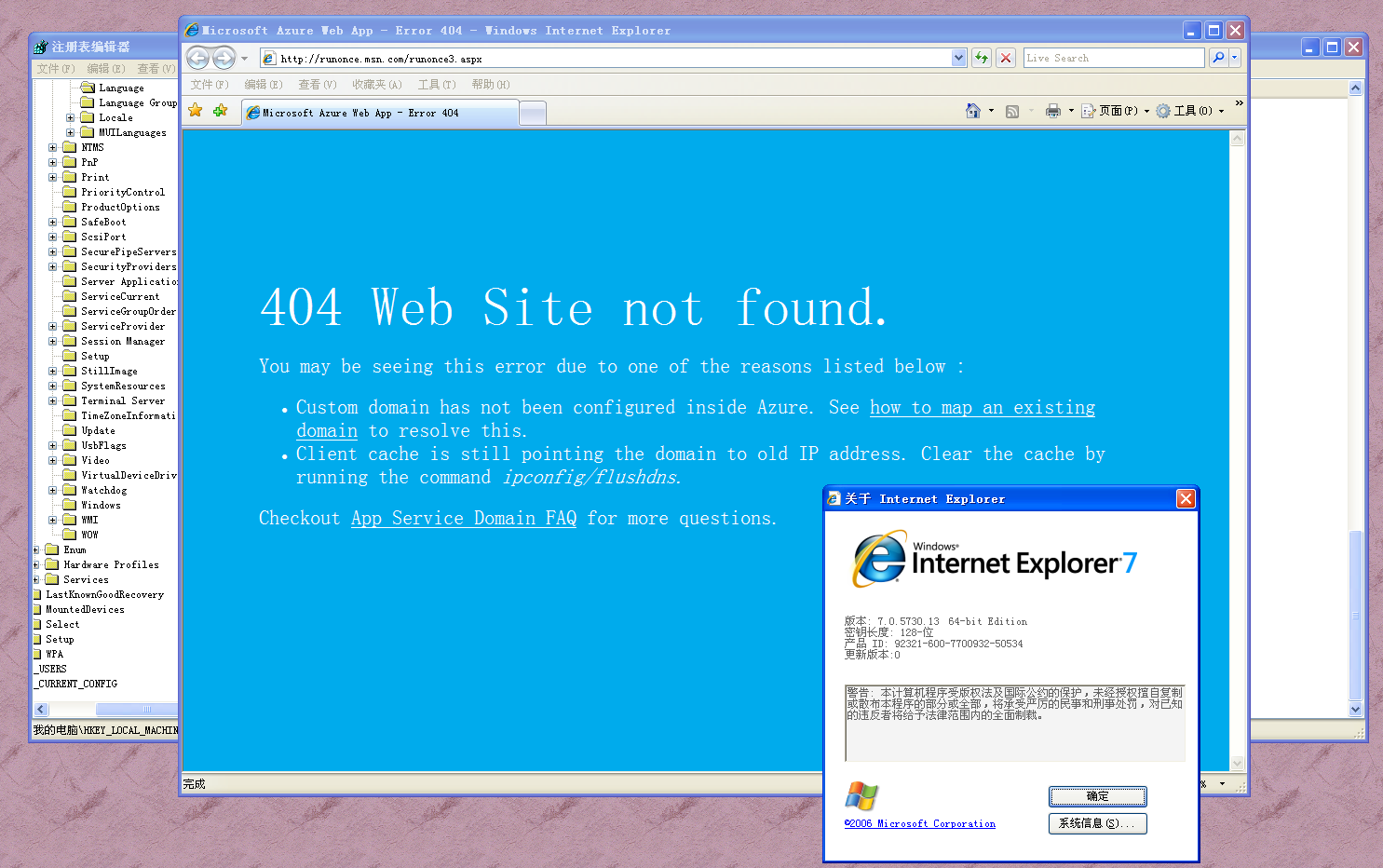Image resolution: width=1383 pixels, height=868 pixels.
Task: Select the ProductOptions registry key
Action: [120, 207]
